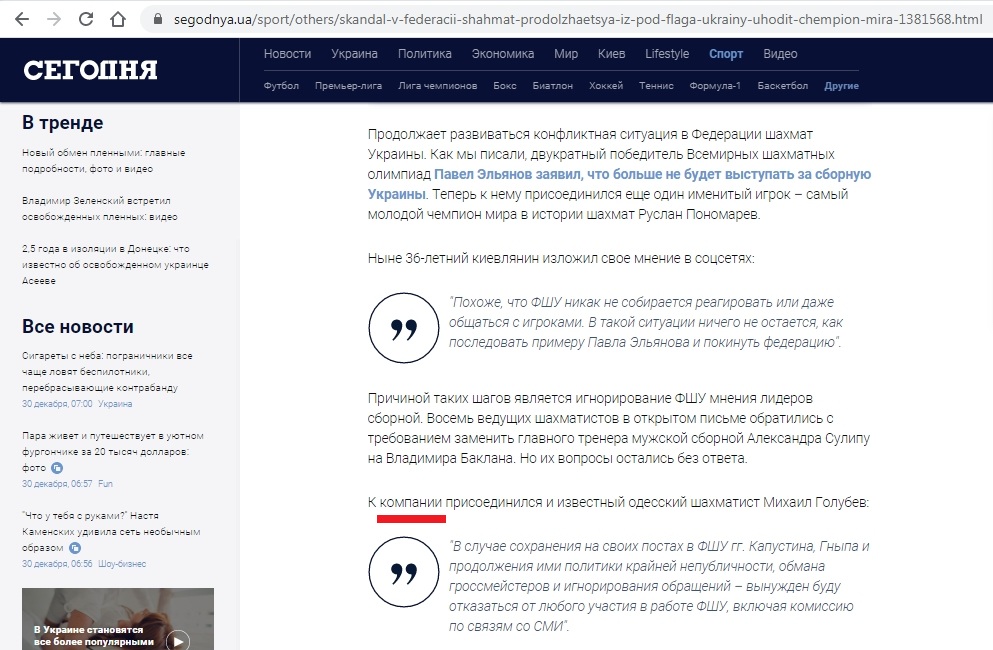The image size is (993, 650).
Task: Reload the page with the refresh icon
Action: tap(85, 19)
